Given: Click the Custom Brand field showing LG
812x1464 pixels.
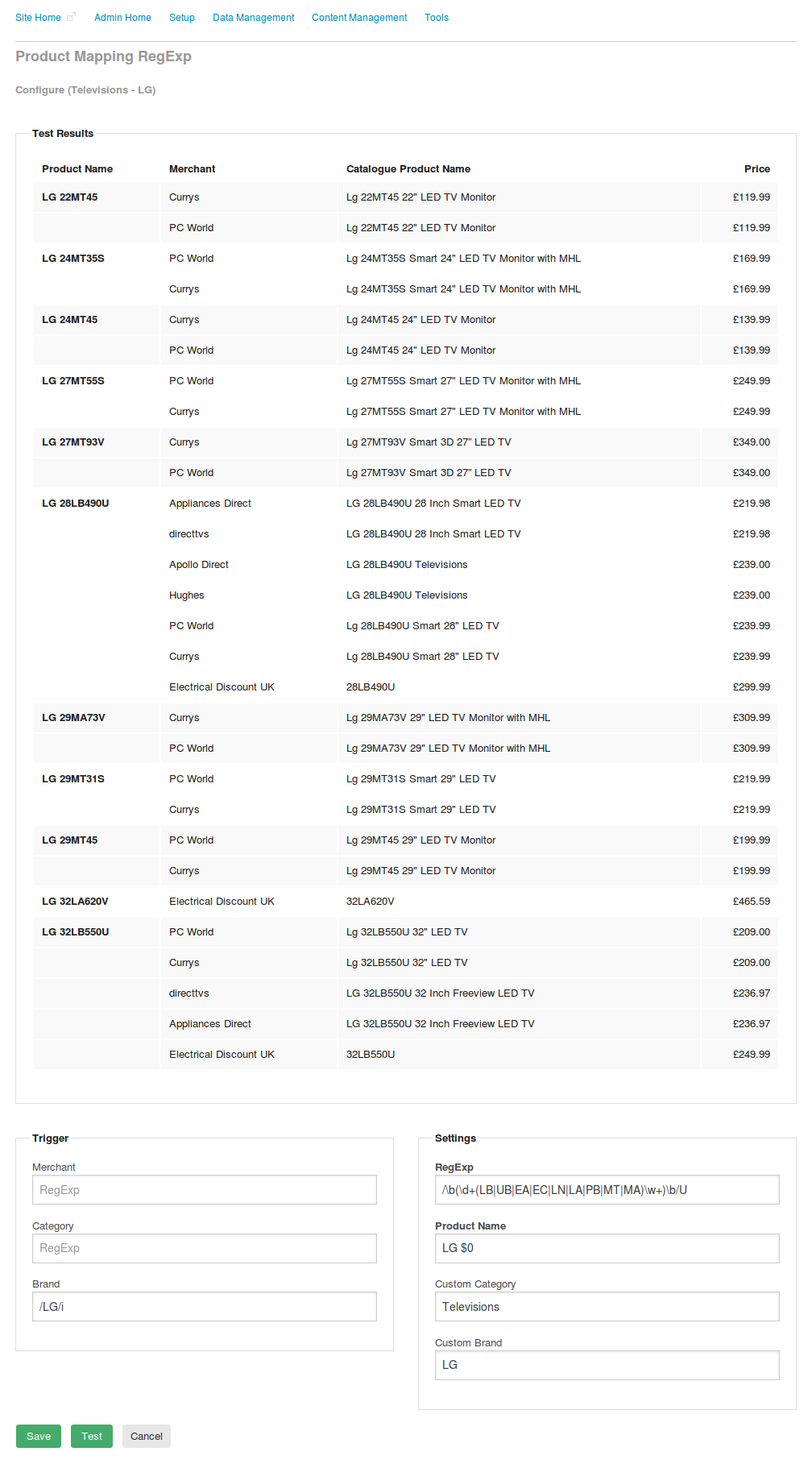Looking at the screenshot, I should pyautogui.click(x=607, y=1365).
